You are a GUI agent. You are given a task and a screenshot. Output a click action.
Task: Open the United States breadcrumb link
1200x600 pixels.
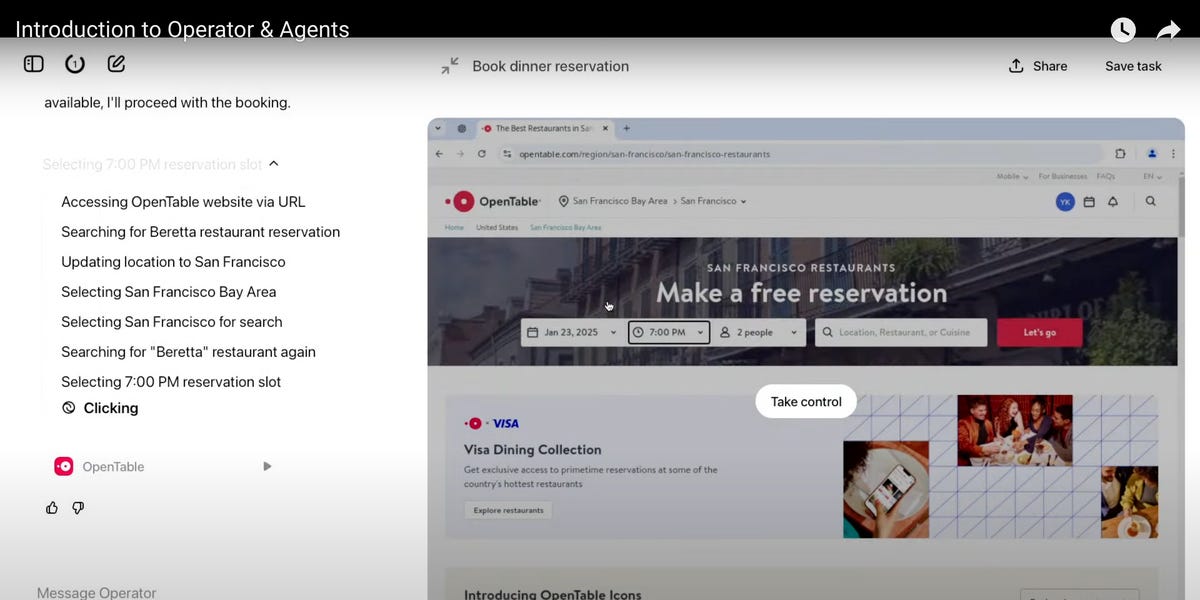497,227
